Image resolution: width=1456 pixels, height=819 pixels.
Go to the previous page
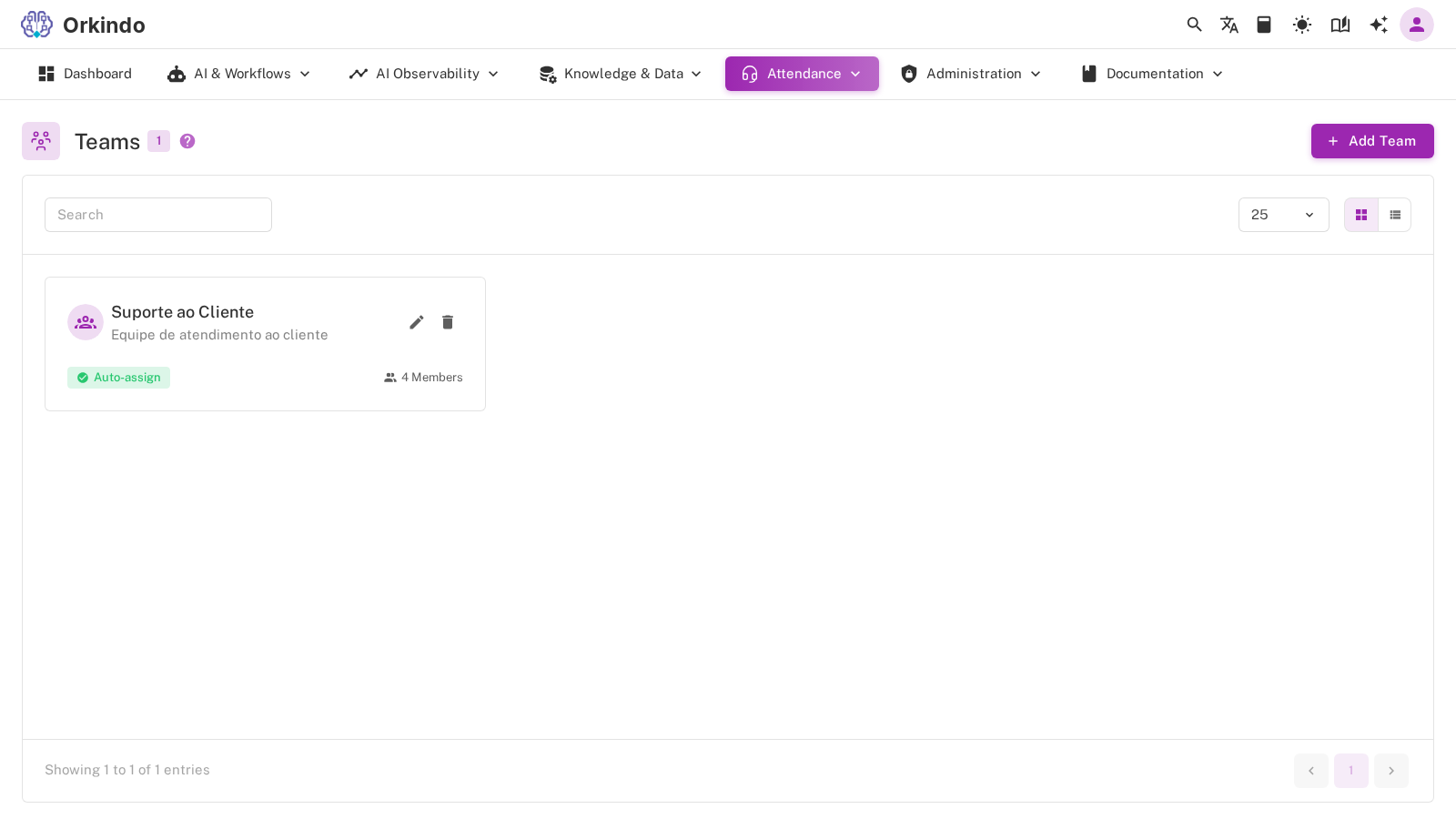tap(1311, 771)
